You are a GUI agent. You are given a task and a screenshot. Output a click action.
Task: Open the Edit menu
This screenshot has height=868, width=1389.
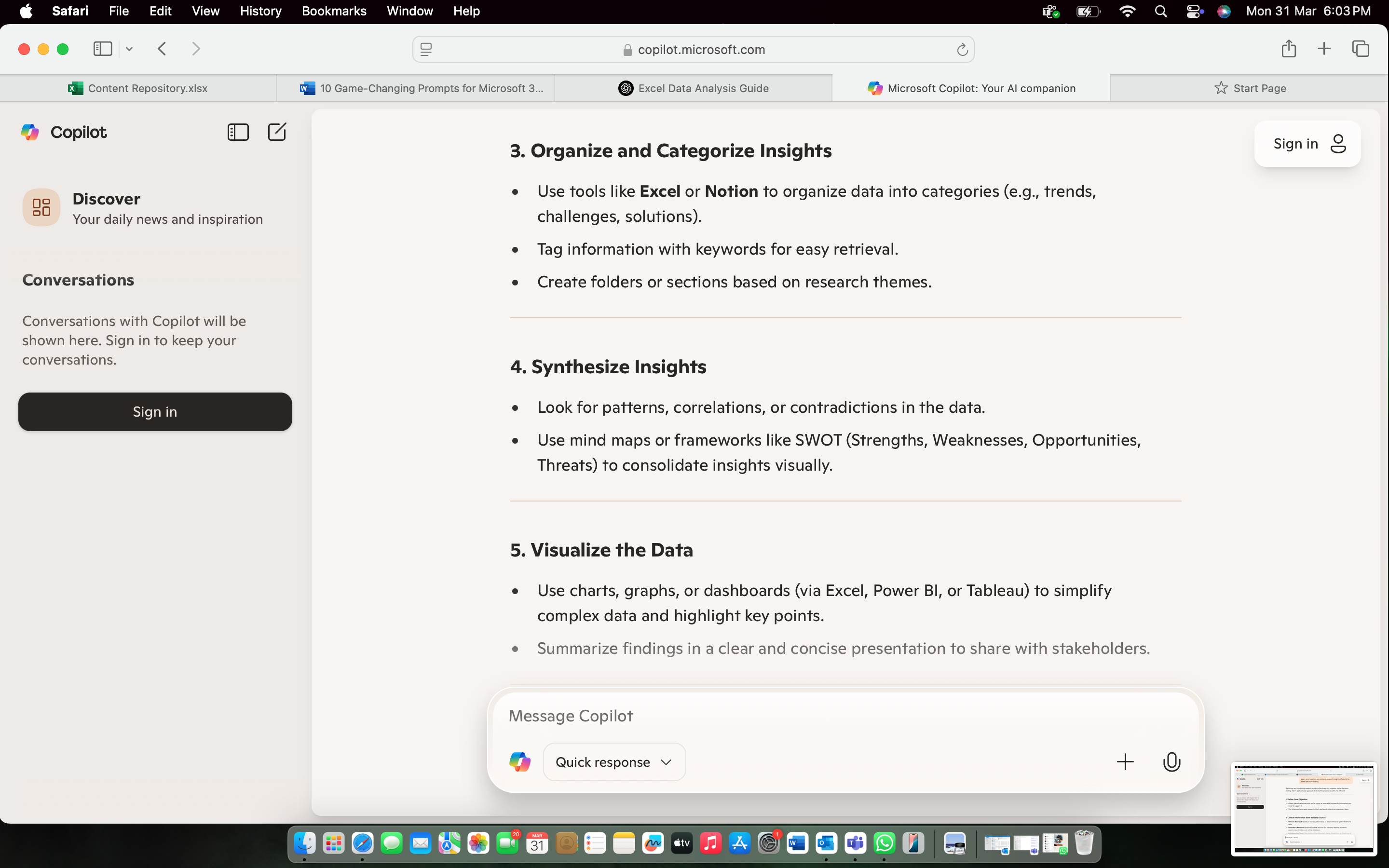(160, 11)
